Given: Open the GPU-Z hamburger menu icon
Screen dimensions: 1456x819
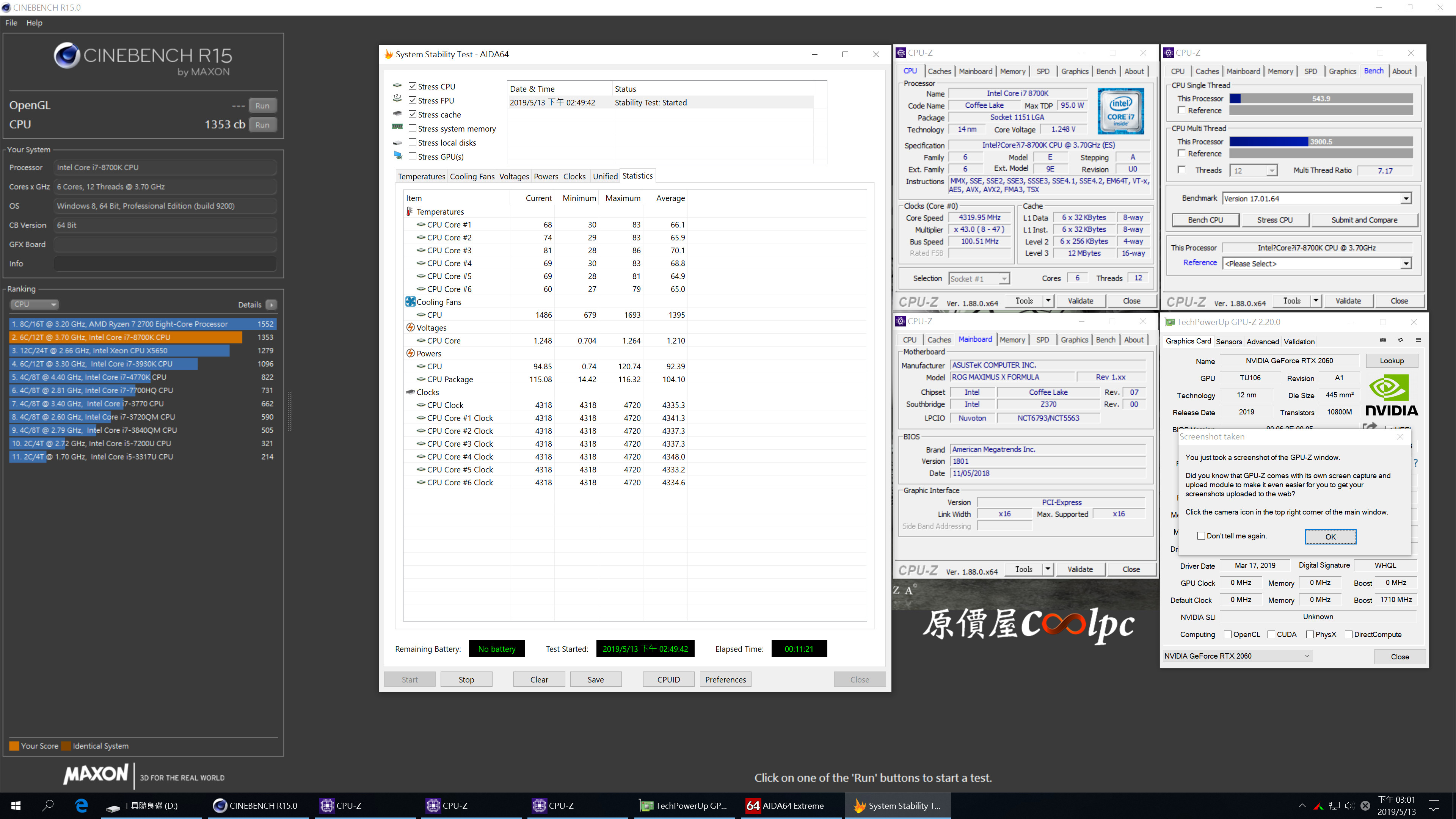Looking at the screenshot, I should [x=1418, y=340].
